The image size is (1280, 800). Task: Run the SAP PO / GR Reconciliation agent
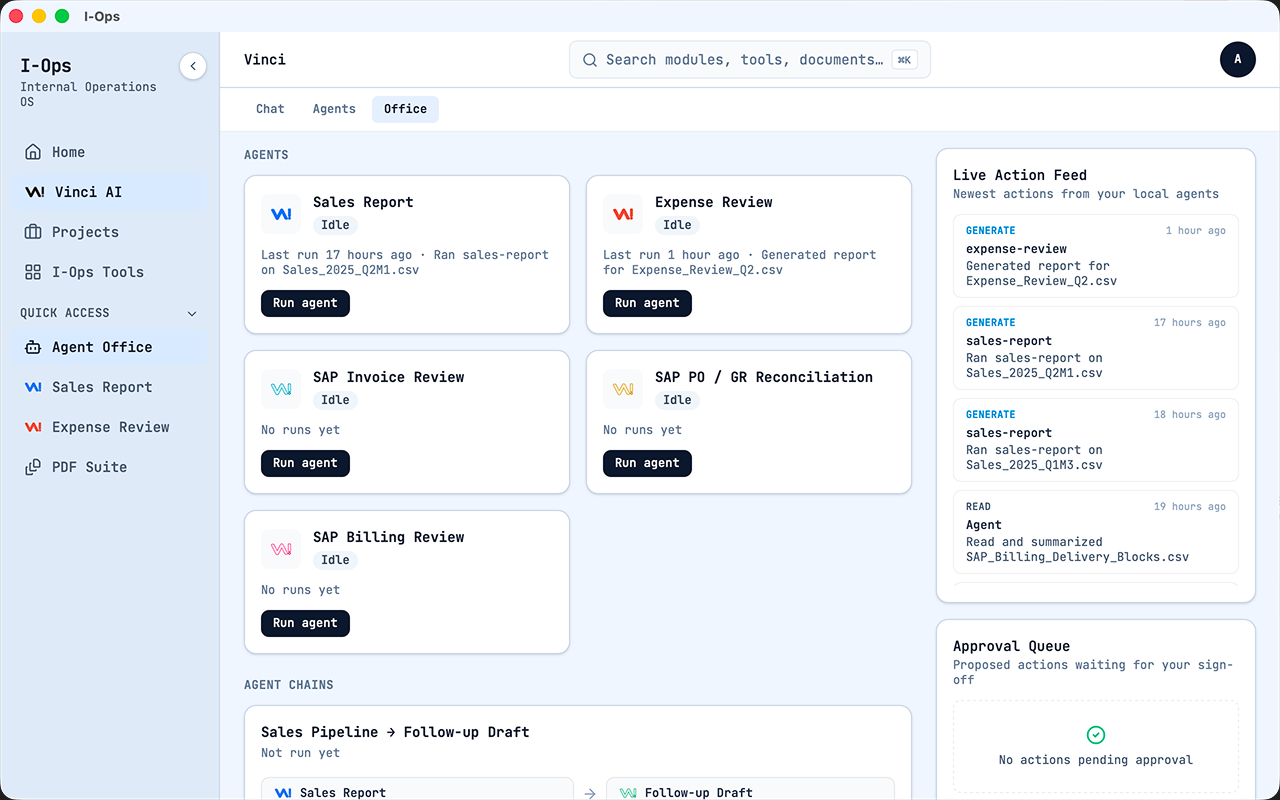(647, 463)
